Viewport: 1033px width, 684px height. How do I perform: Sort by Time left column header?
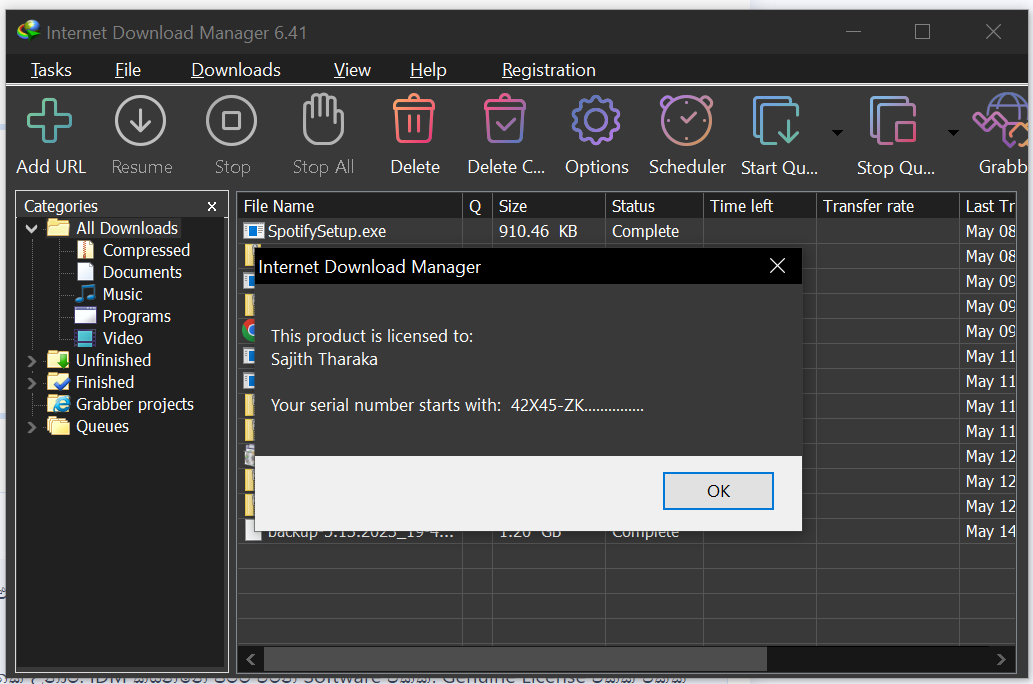coord(760,206)
